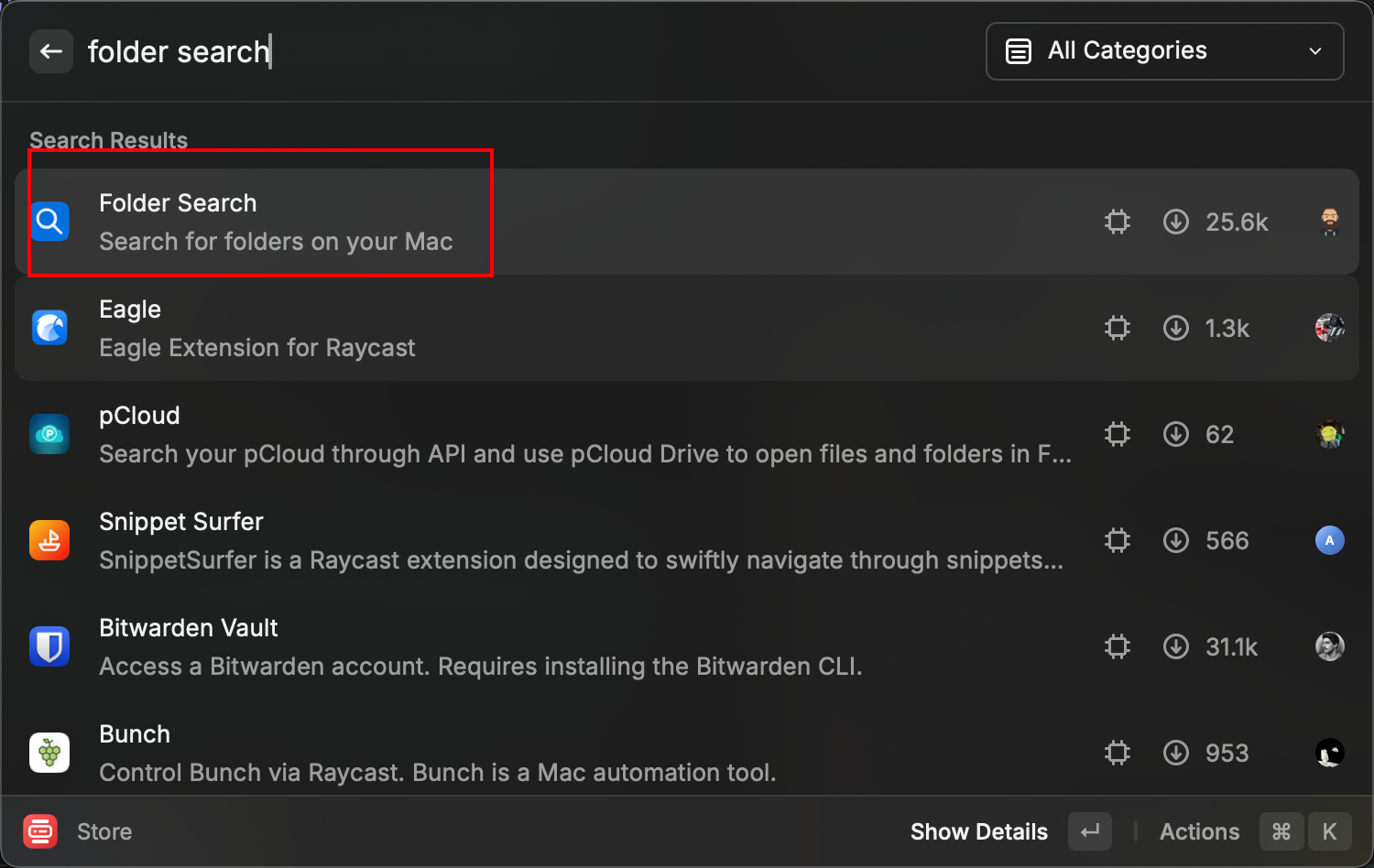This screenshot has width=1374, height=868.
Task: Click the pCloud author avatar
Action: pyautogui.click(x=1330, y=434)
